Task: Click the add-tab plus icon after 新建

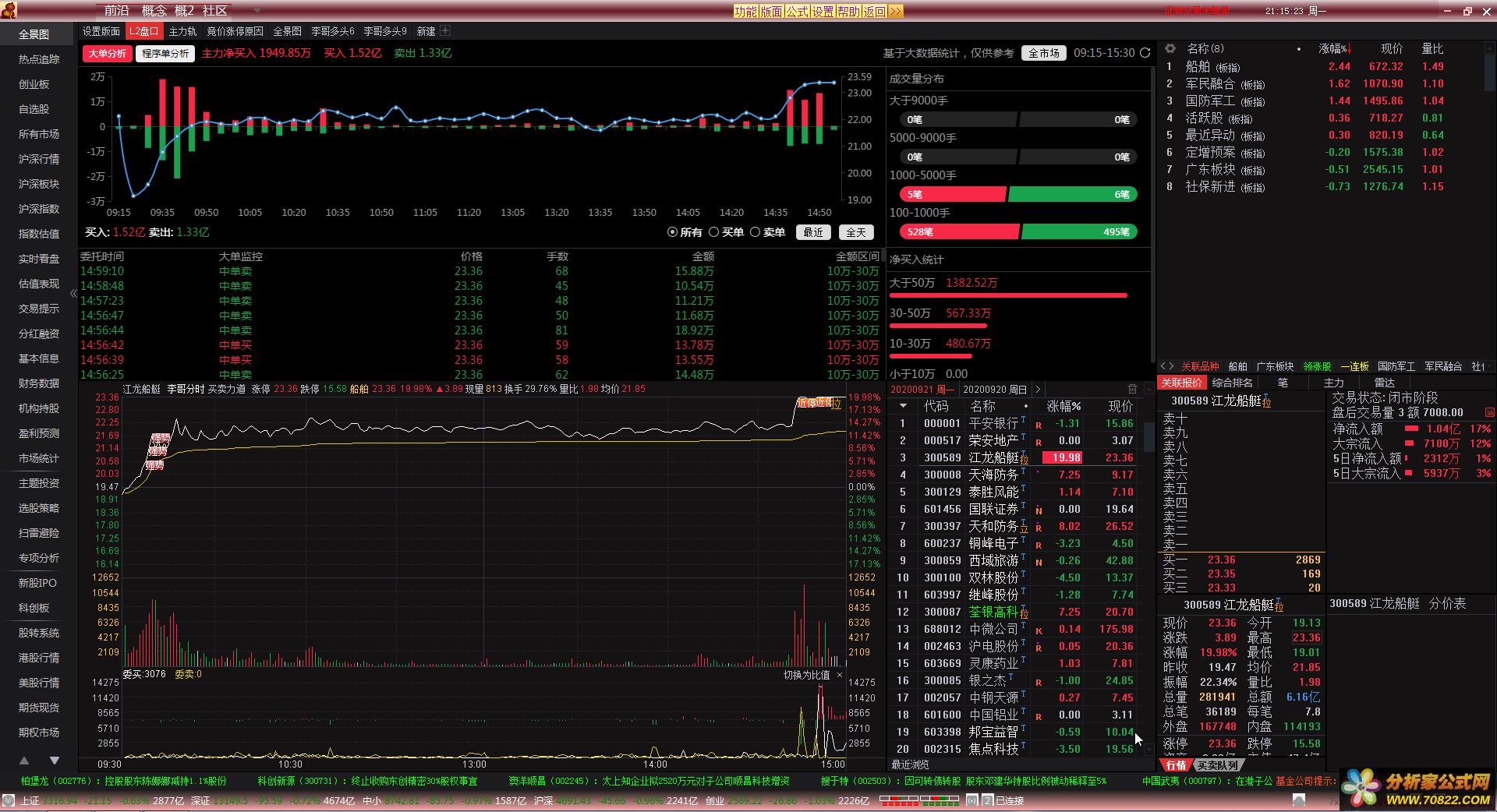Action: click(445, 31)
